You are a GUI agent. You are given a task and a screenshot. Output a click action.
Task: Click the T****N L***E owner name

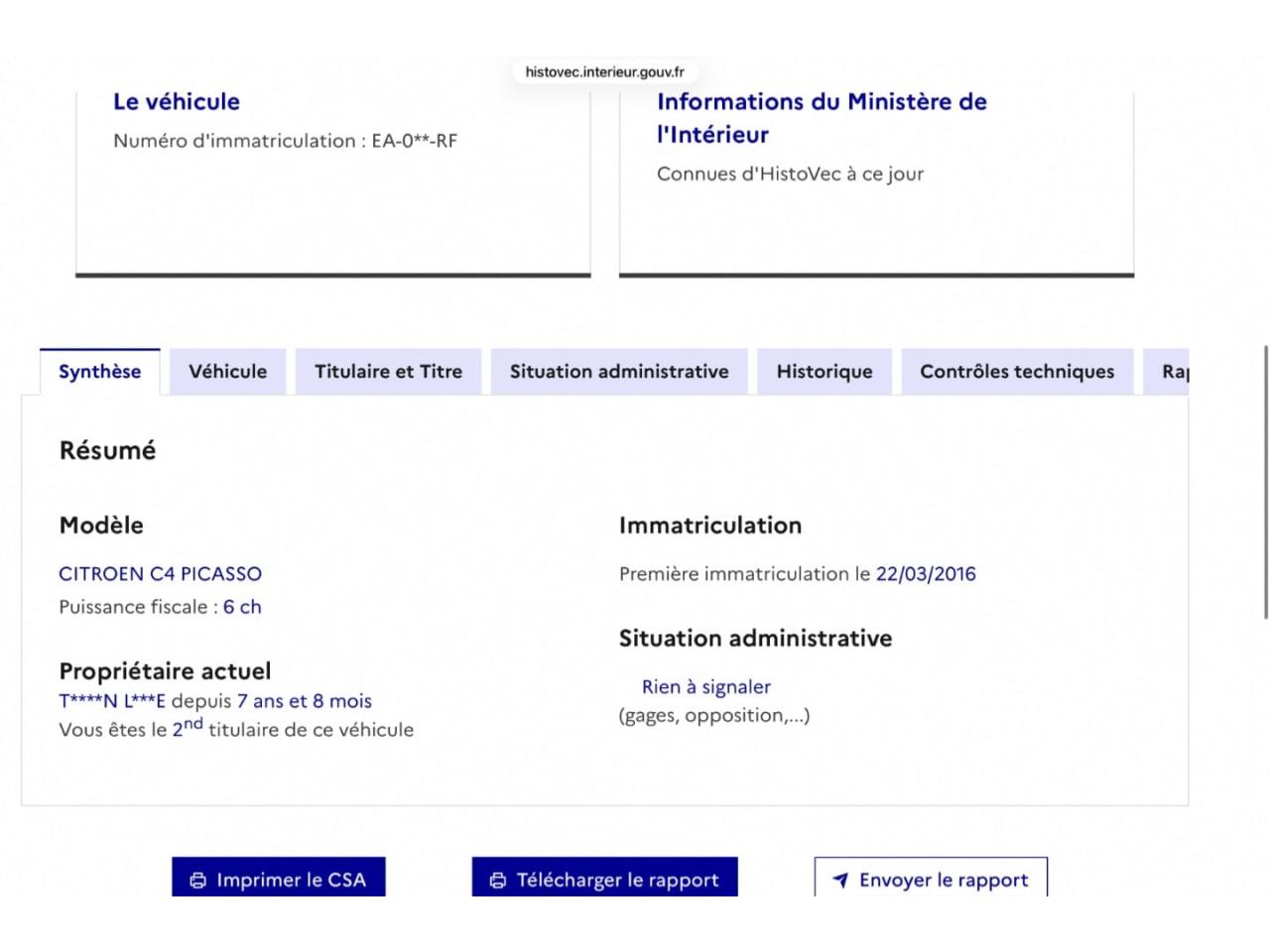click(x=112, y=701)
